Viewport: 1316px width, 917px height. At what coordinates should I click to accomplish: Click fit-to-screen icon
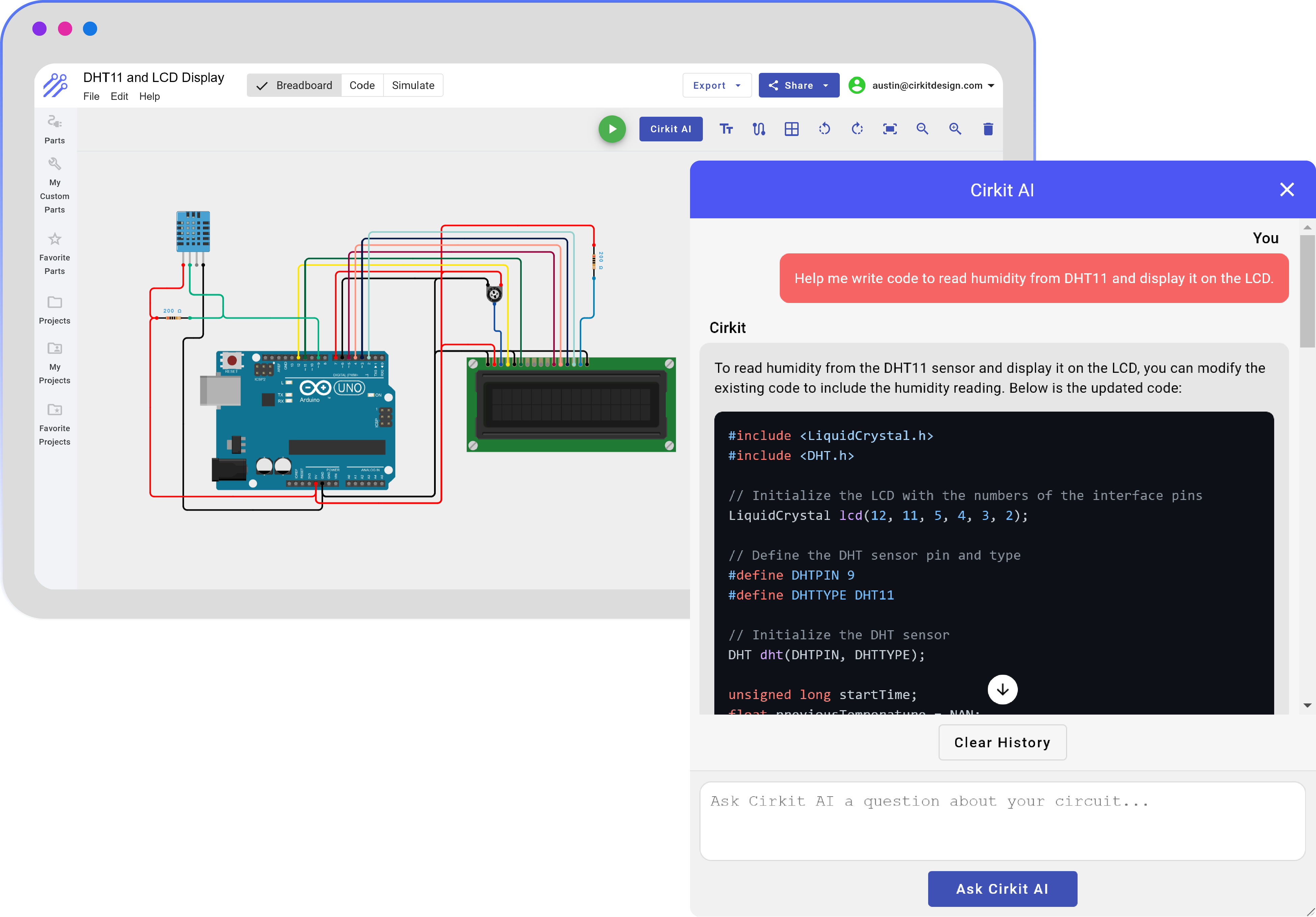(890, 129)
